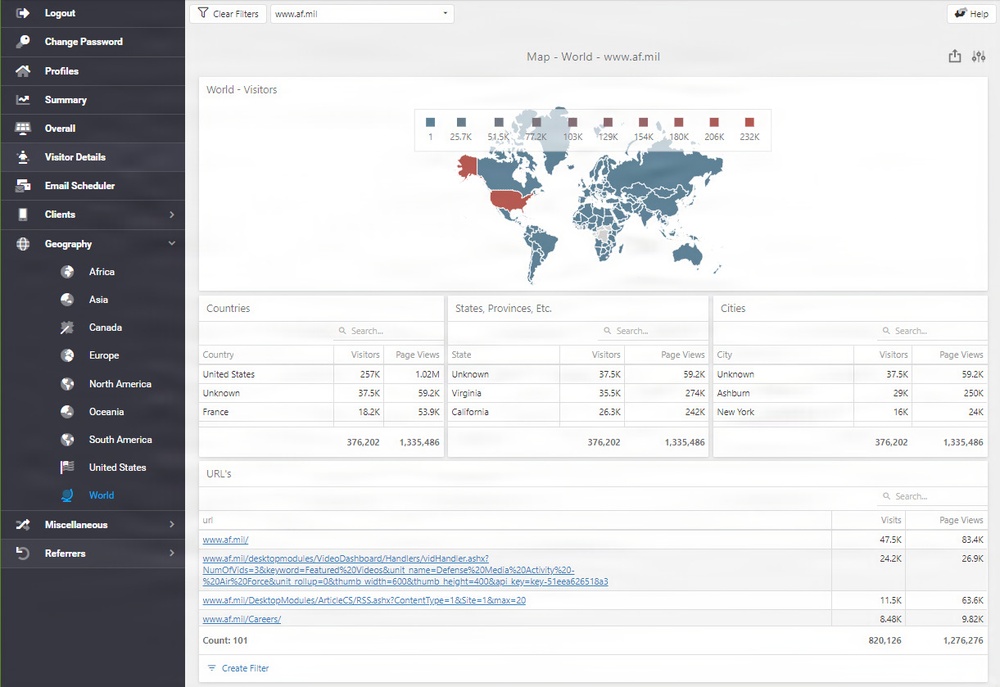The height and width of the screenshot is (687, 1000).
Task: Collapse the Geography section chevron
Action: 172,243
